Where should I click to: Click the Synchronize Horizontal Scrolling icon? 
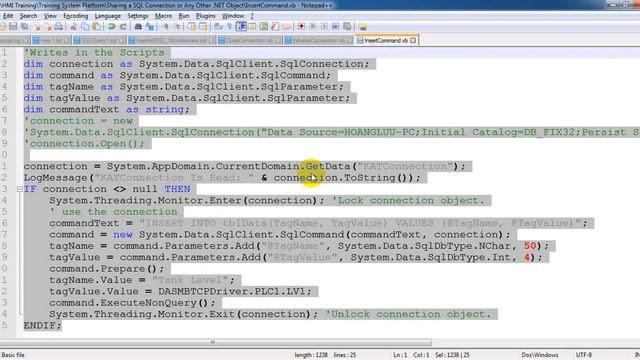coord(203,27)
